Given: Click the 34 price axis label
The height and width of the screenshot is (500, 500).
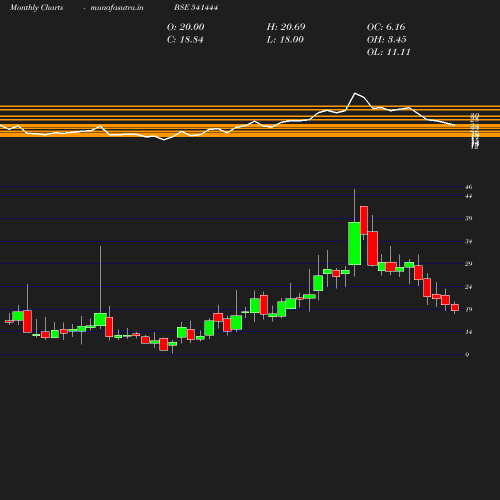Looking at the screenshot, I should [469, 241].
